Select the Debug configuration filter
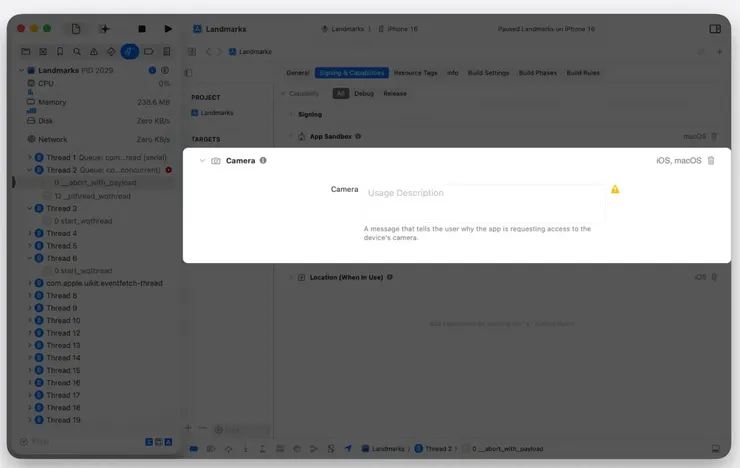Image resolution: width=740 pixels, height=468 pixels. point(364,93)
